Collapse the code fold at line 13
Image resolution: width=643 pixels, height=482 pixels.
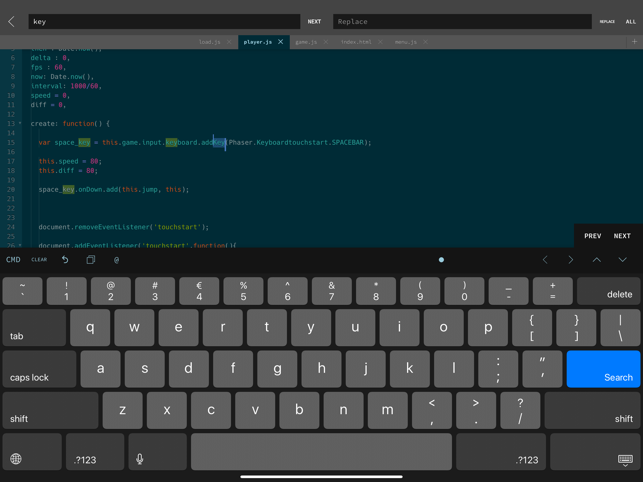20,124
